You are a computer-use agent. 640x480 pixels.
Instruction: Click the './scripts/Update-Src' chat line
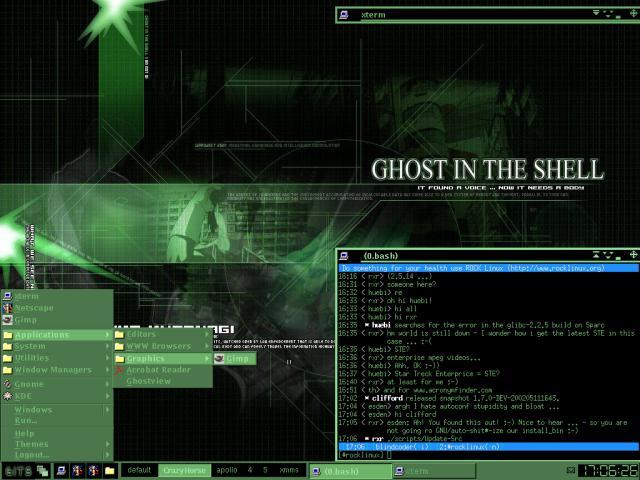pyautogui.click(x=401, y=439)
